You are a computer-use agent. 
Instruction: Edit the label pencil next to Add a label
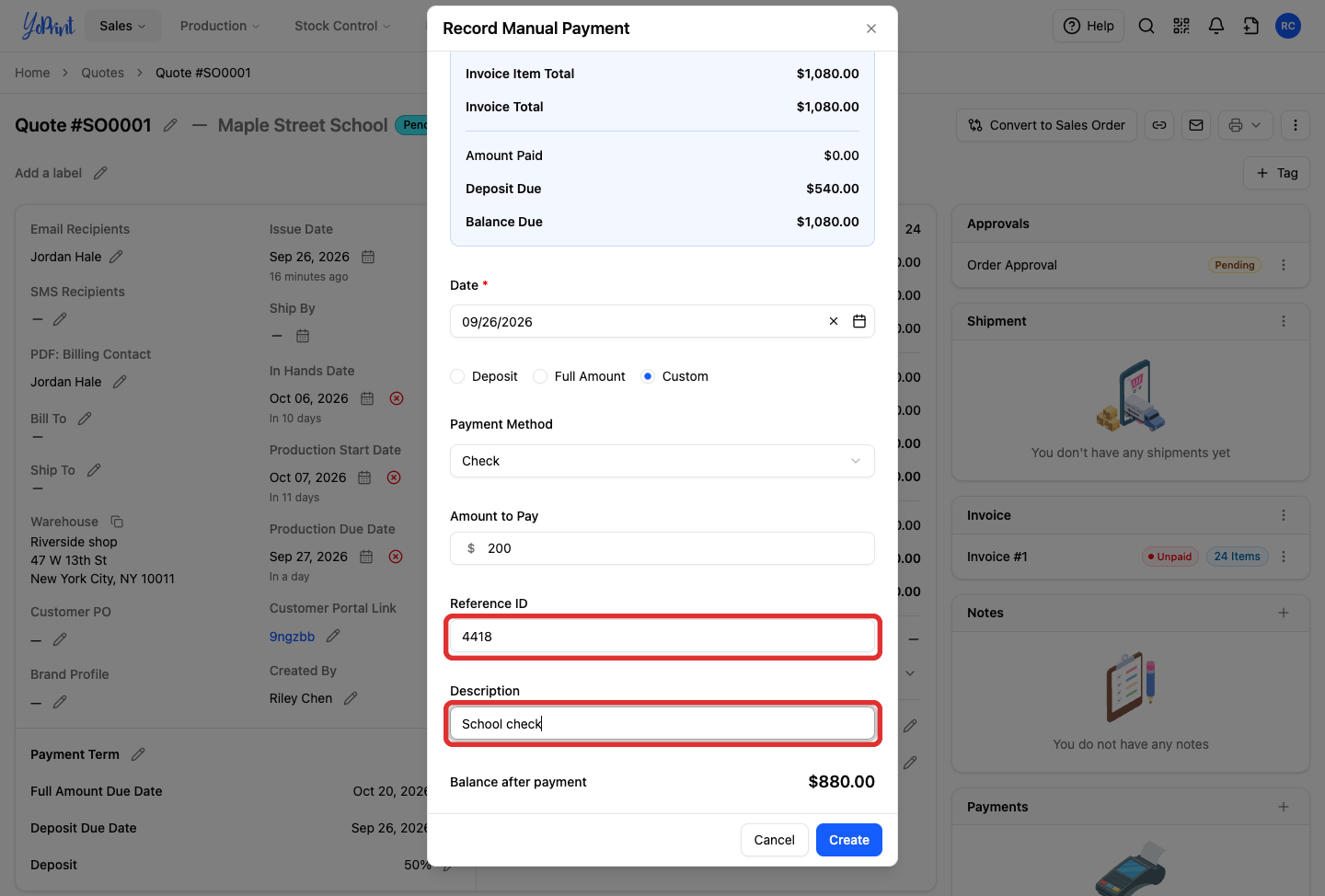point(100,173)
